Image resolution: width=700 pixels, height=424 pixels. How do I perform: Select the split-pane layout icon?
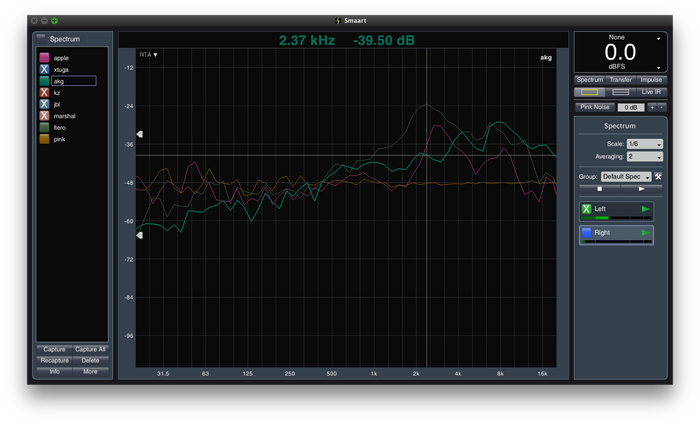click(621, 91)
